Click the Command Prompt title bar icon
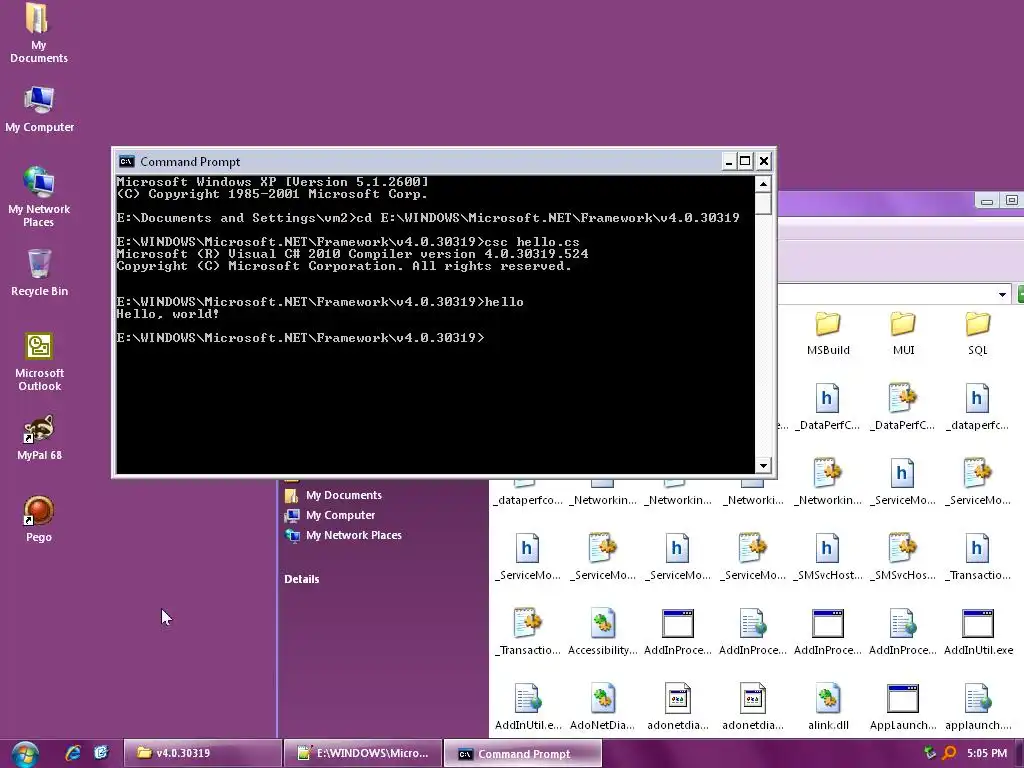 pos(127,161)
